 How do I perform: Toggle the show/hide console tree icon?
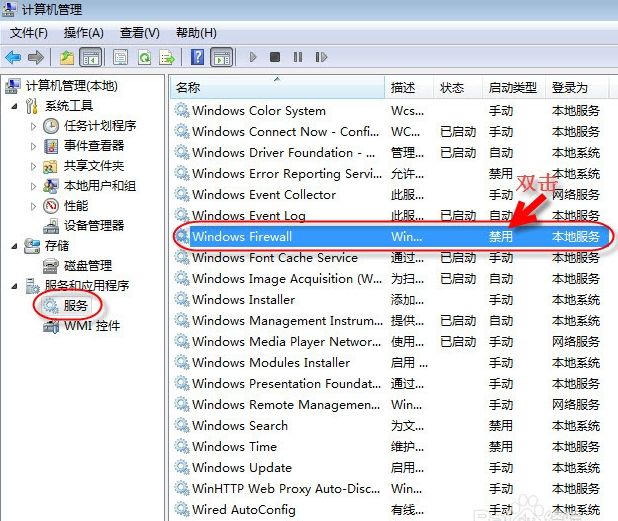point(91,58)
